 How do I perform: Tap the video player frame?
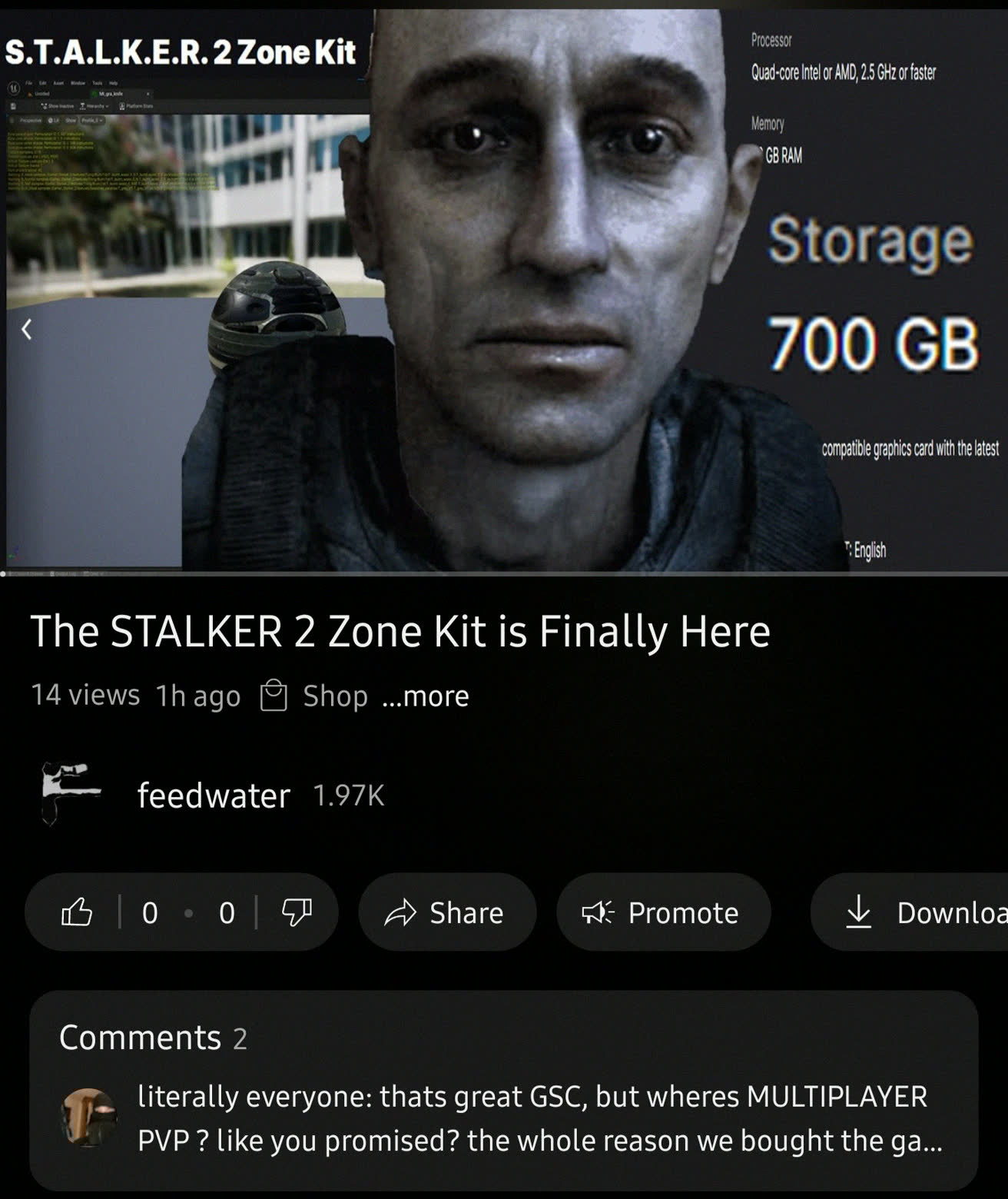(504, 290)
